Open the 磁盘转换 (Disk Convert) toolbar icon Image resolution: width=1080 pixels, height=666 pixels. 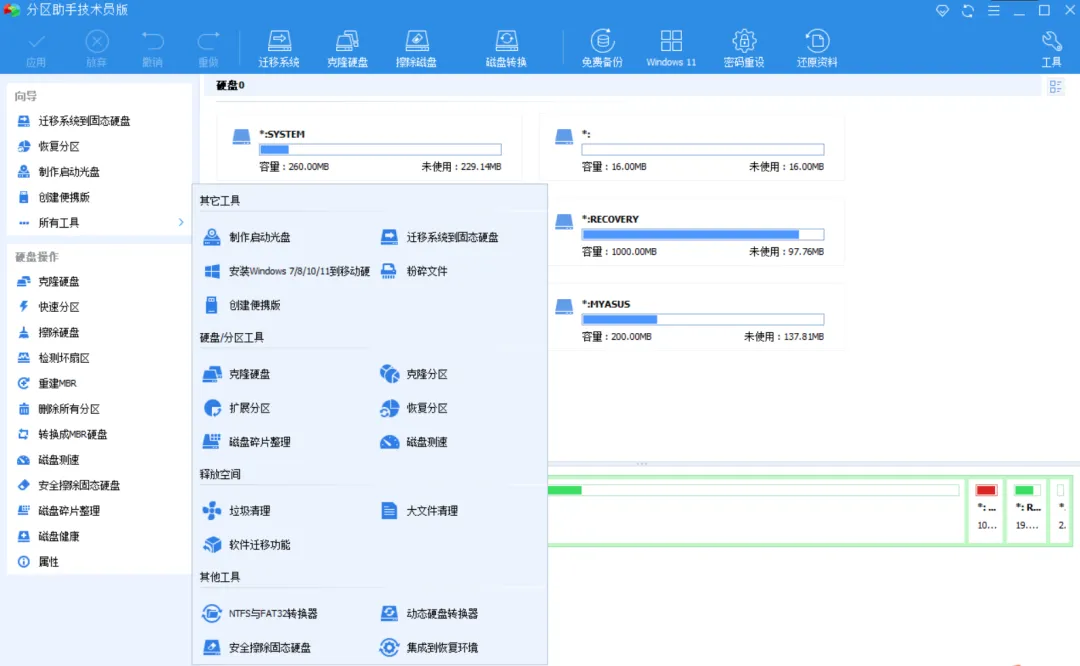[505, 44]
